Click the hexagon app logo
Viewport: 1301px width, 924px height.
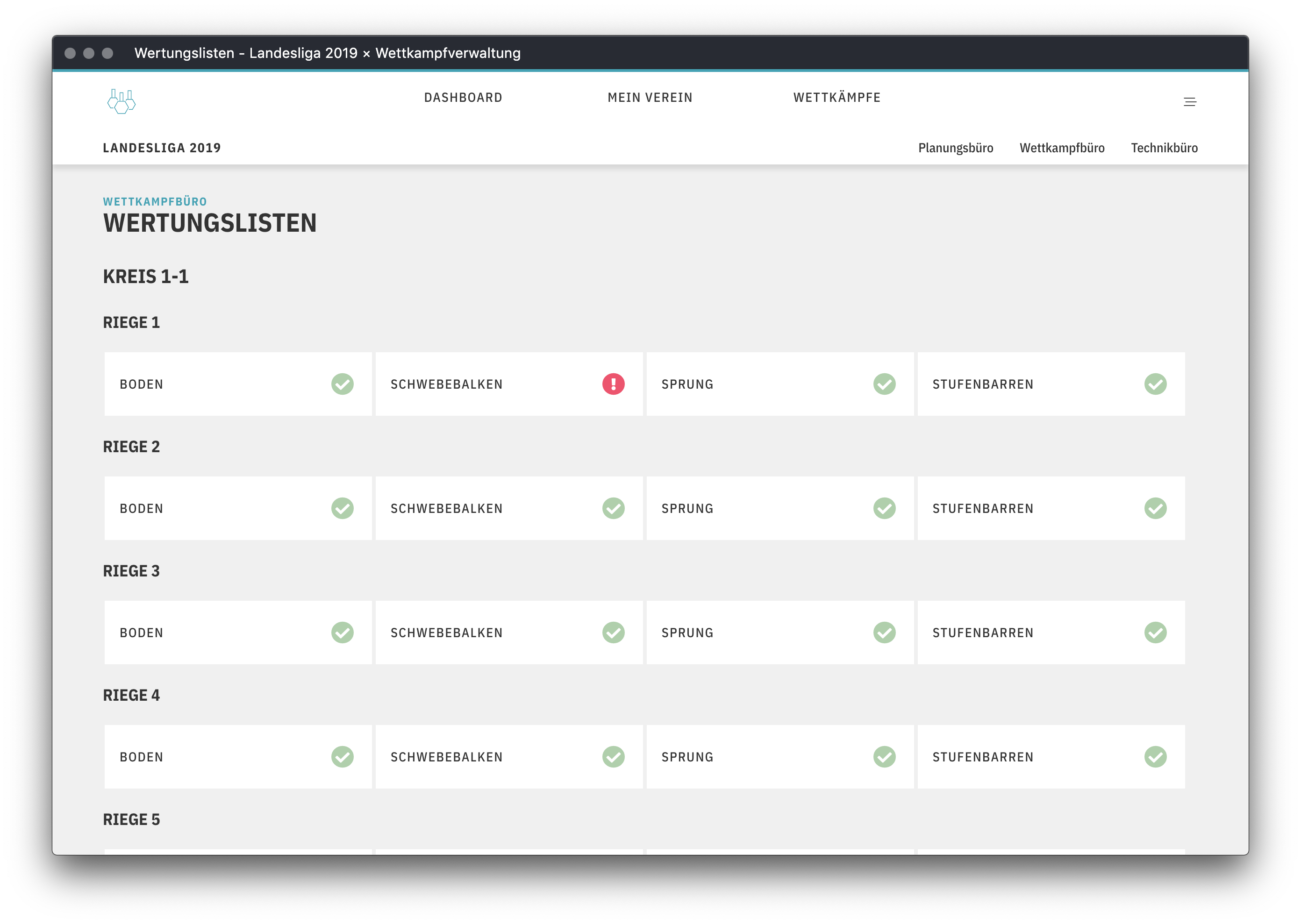point(121,102)
